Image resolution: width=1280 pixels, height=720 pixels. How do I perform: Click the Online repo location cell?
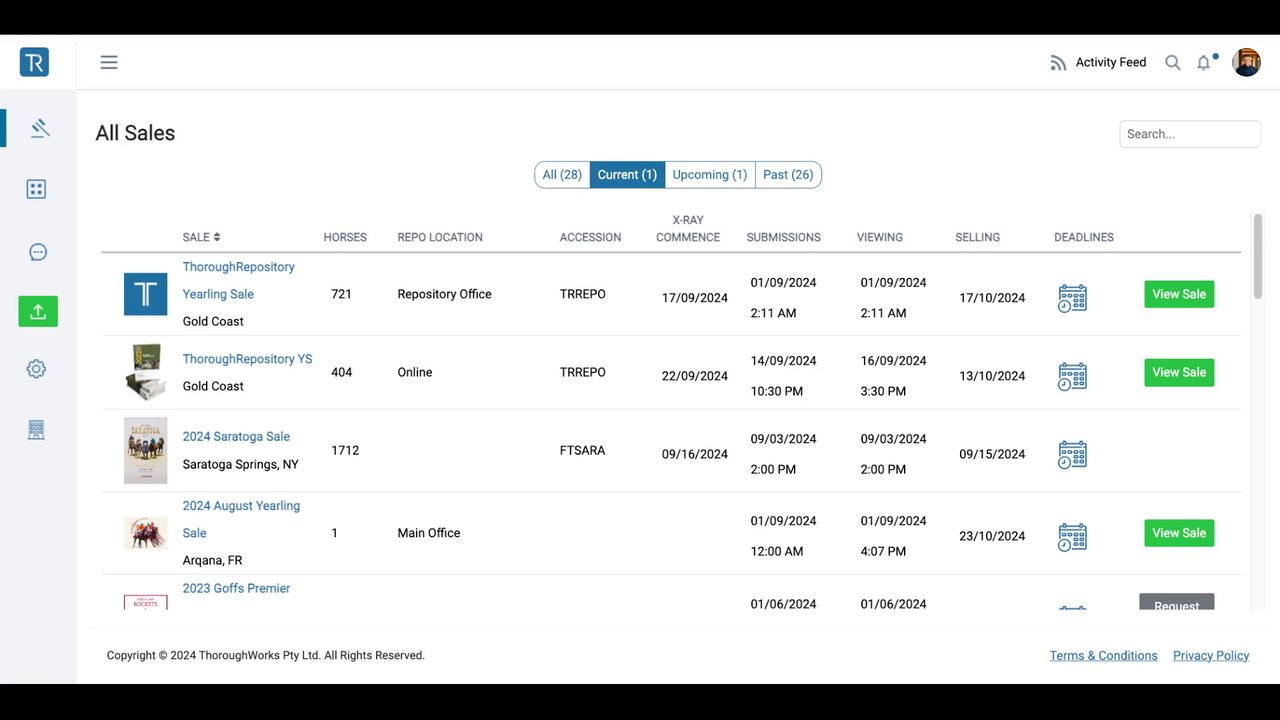(415, 372)
